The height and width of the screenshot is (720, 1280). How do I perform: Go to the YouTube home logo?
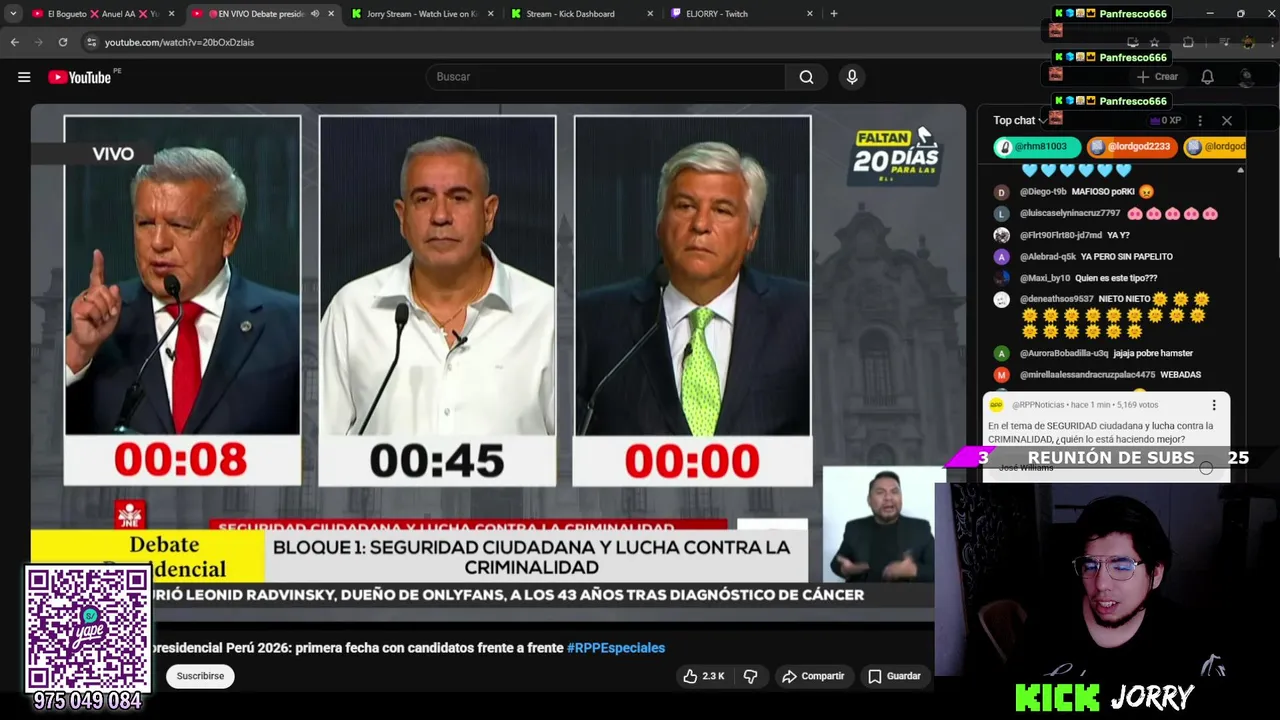point(79,77)
